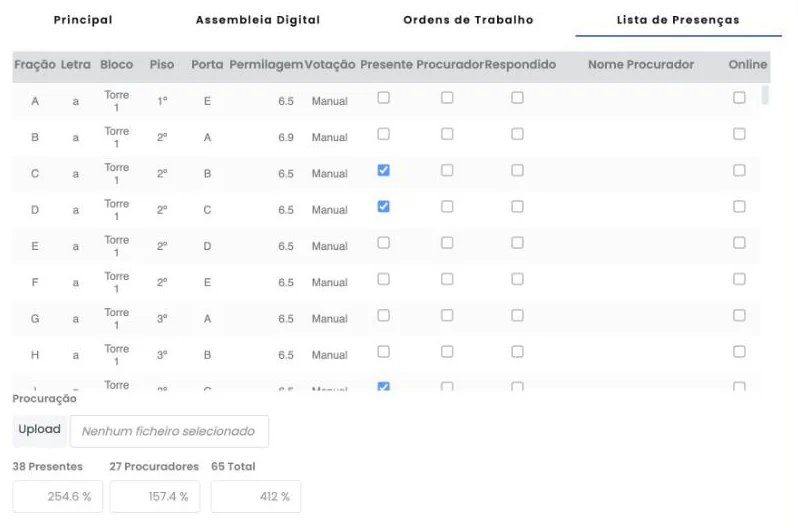798x528 pixels.
Task: Enable Procurador for fraction D
Action: (x=447, y=206)
